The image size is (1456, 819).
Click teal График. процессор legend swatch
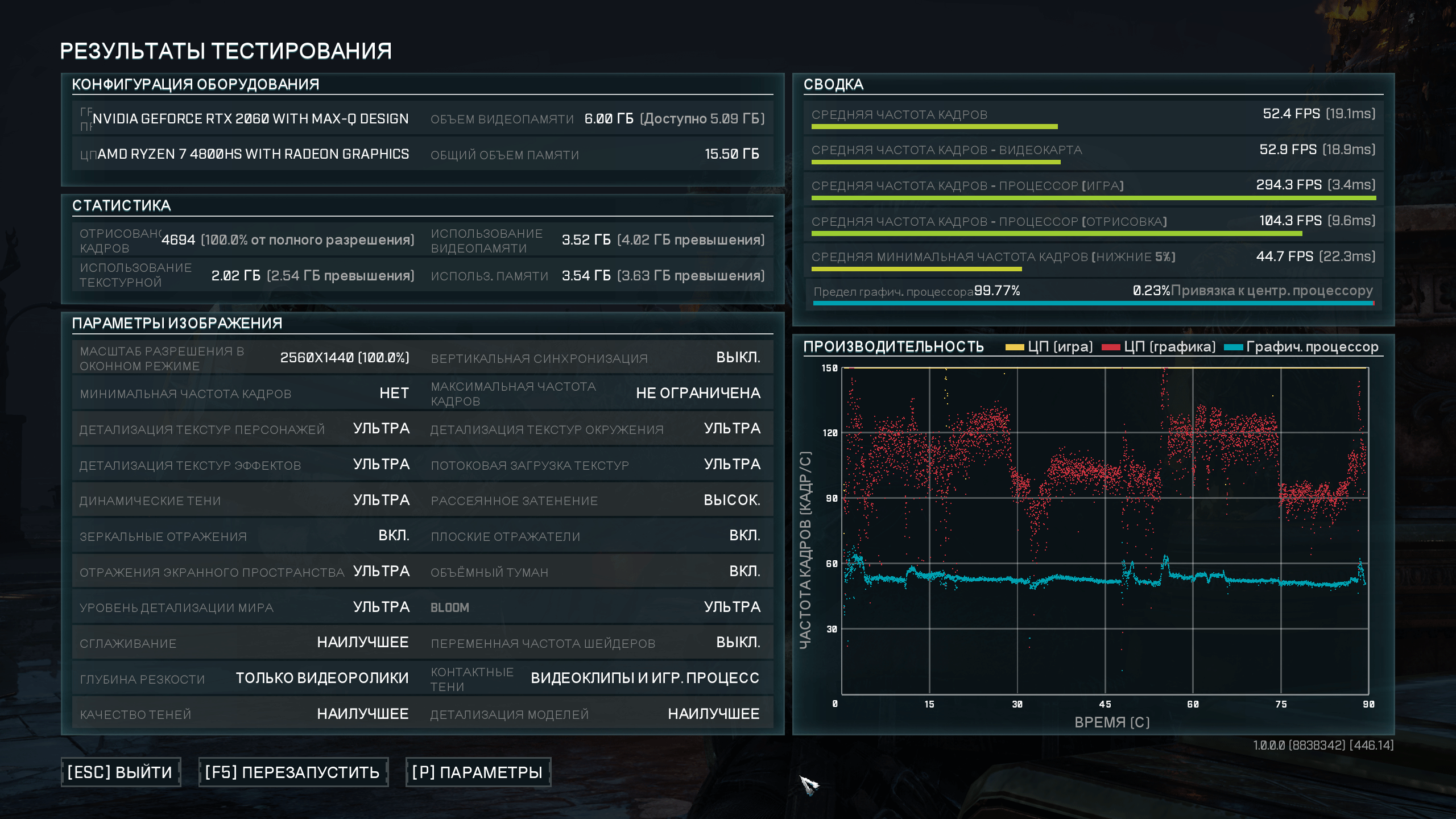[1232, 347]
